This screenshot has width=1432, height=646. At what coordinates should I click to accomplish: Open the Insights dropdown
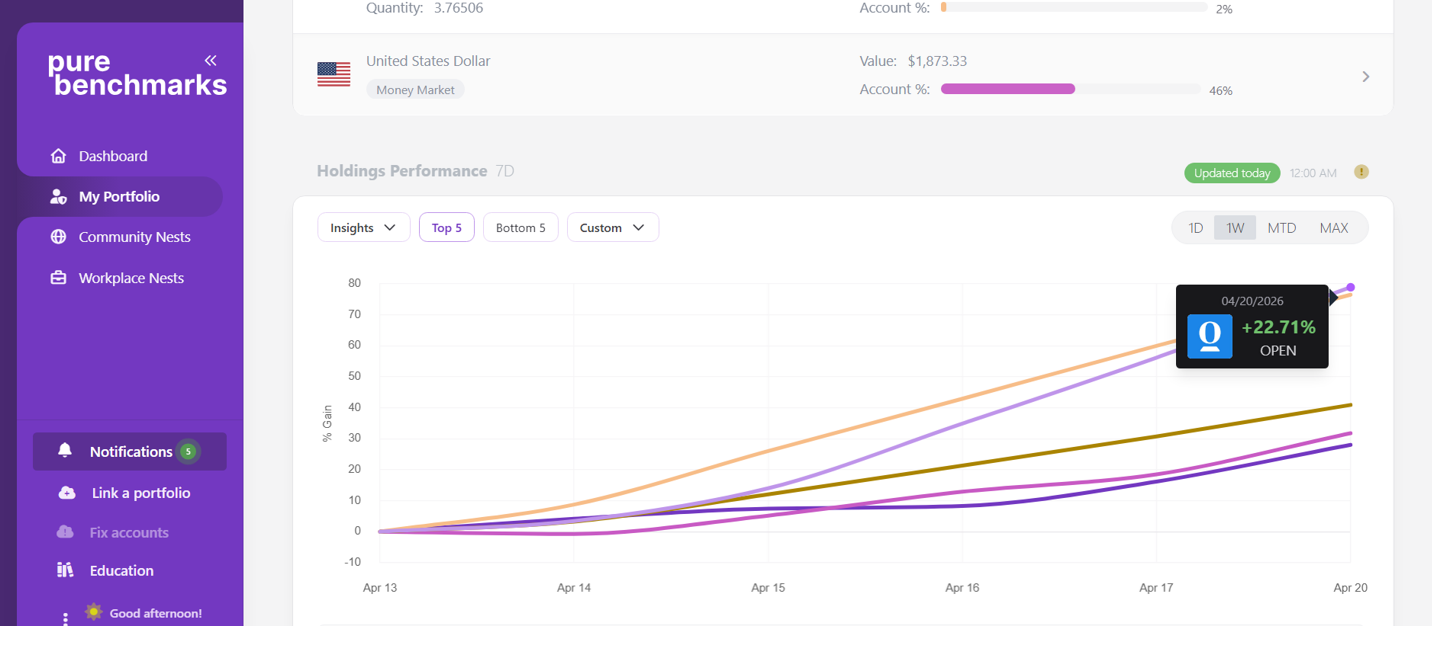click(364, 228)
